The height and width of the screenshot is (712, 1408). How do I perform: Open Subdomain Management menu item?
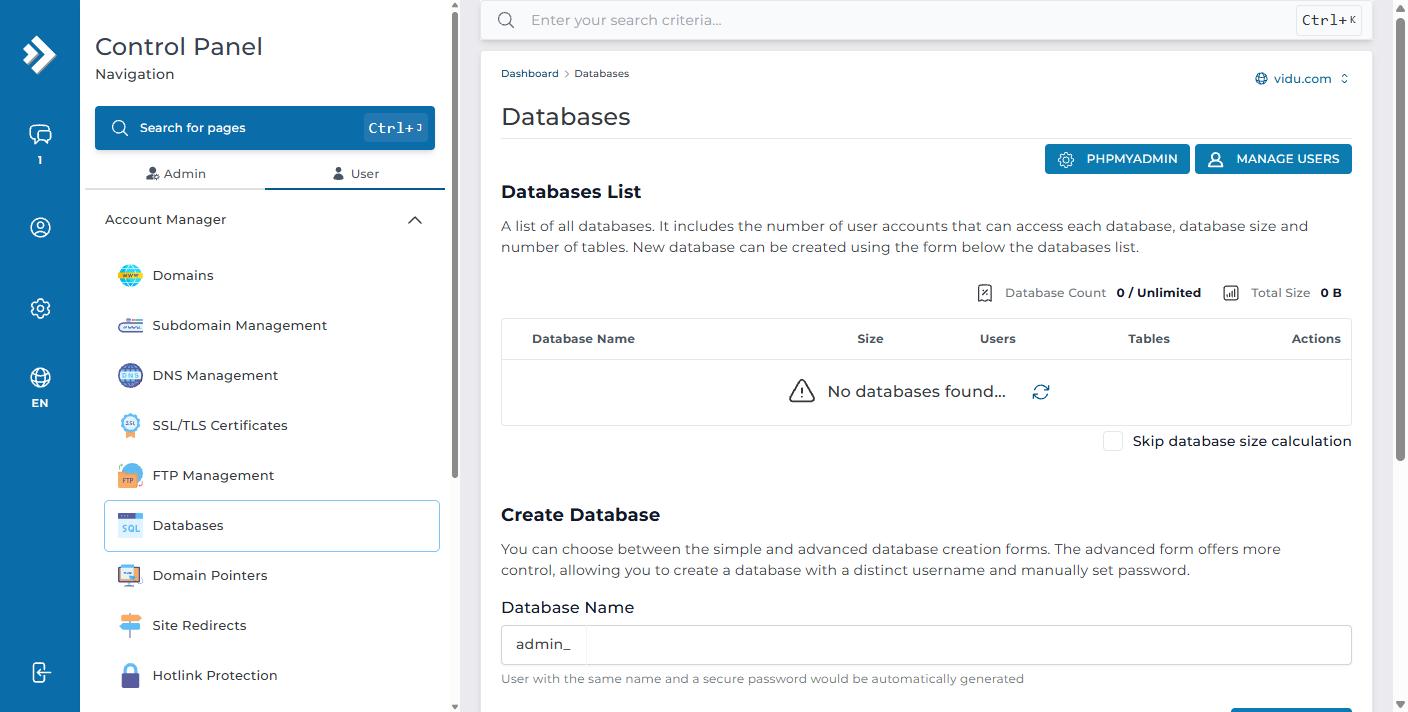coord(272,325)
